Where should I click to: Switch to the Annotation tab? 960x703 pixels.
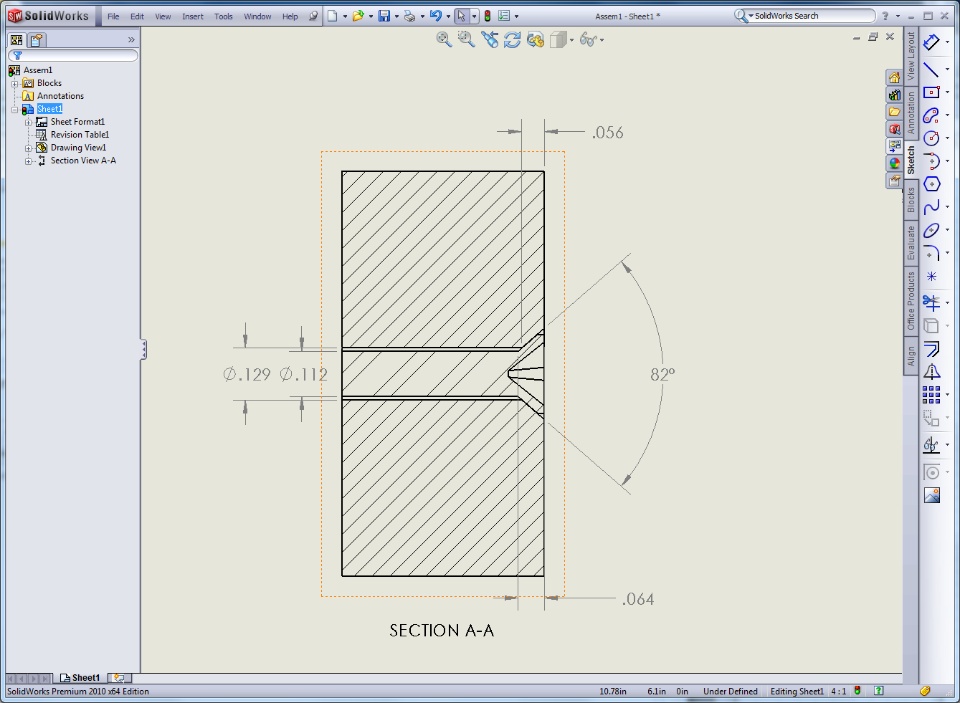[x=911, y=112]
